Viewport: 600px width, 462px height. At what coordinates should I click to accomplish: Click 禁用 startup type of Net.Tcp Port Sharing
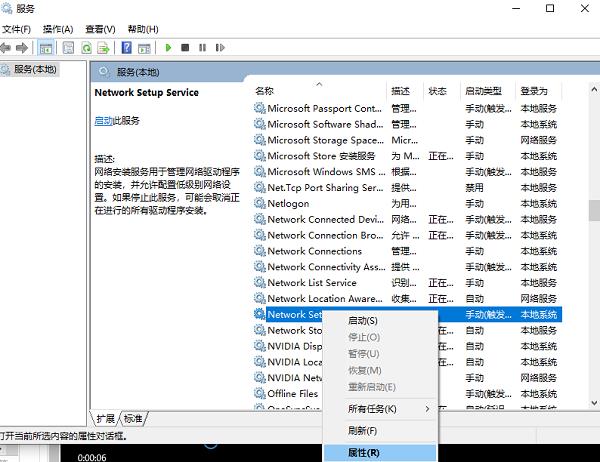(x=474, y=188)
